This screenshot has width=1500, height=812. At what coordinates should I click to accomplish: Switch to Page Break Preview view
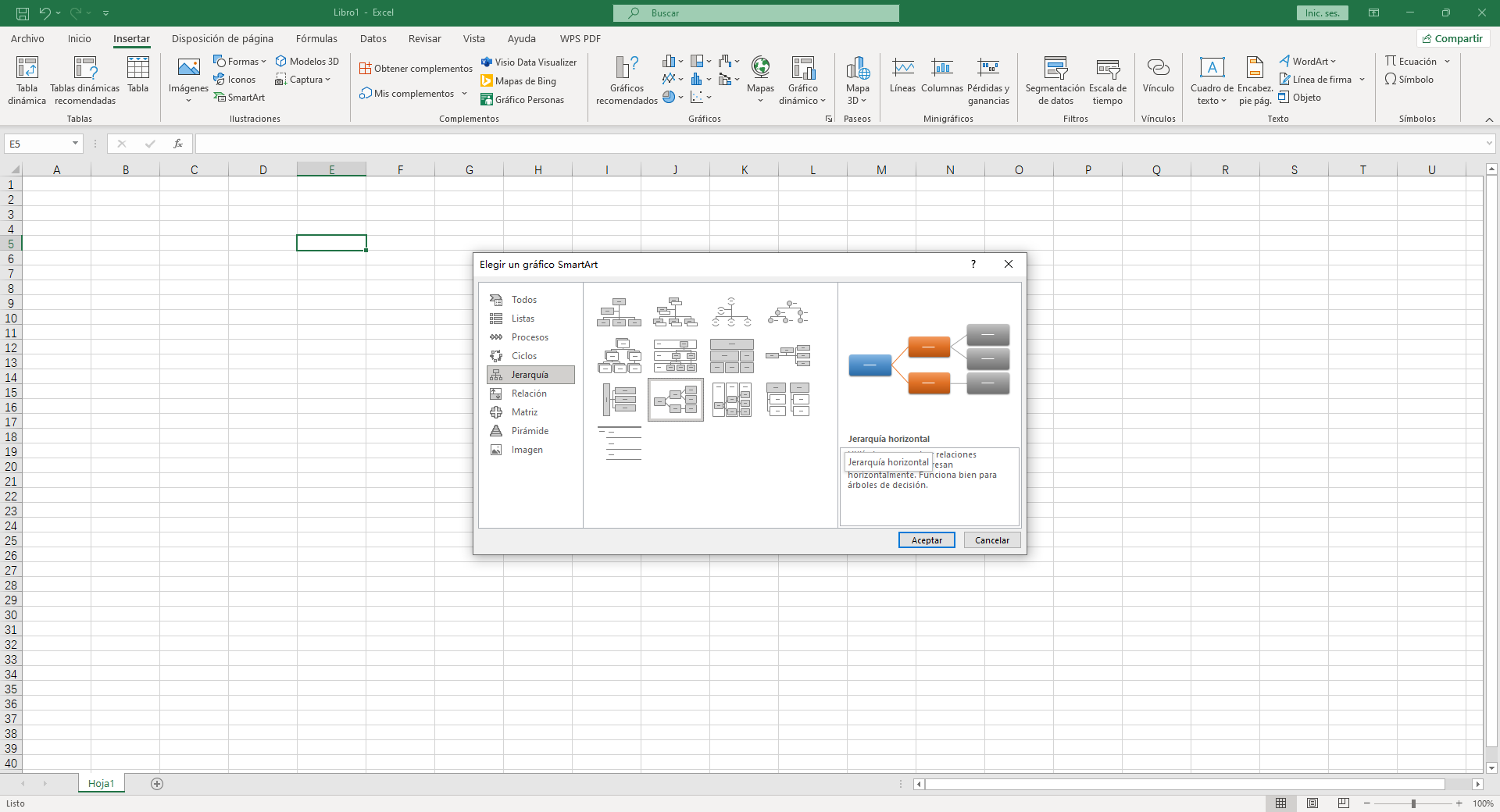[1344, 803]
